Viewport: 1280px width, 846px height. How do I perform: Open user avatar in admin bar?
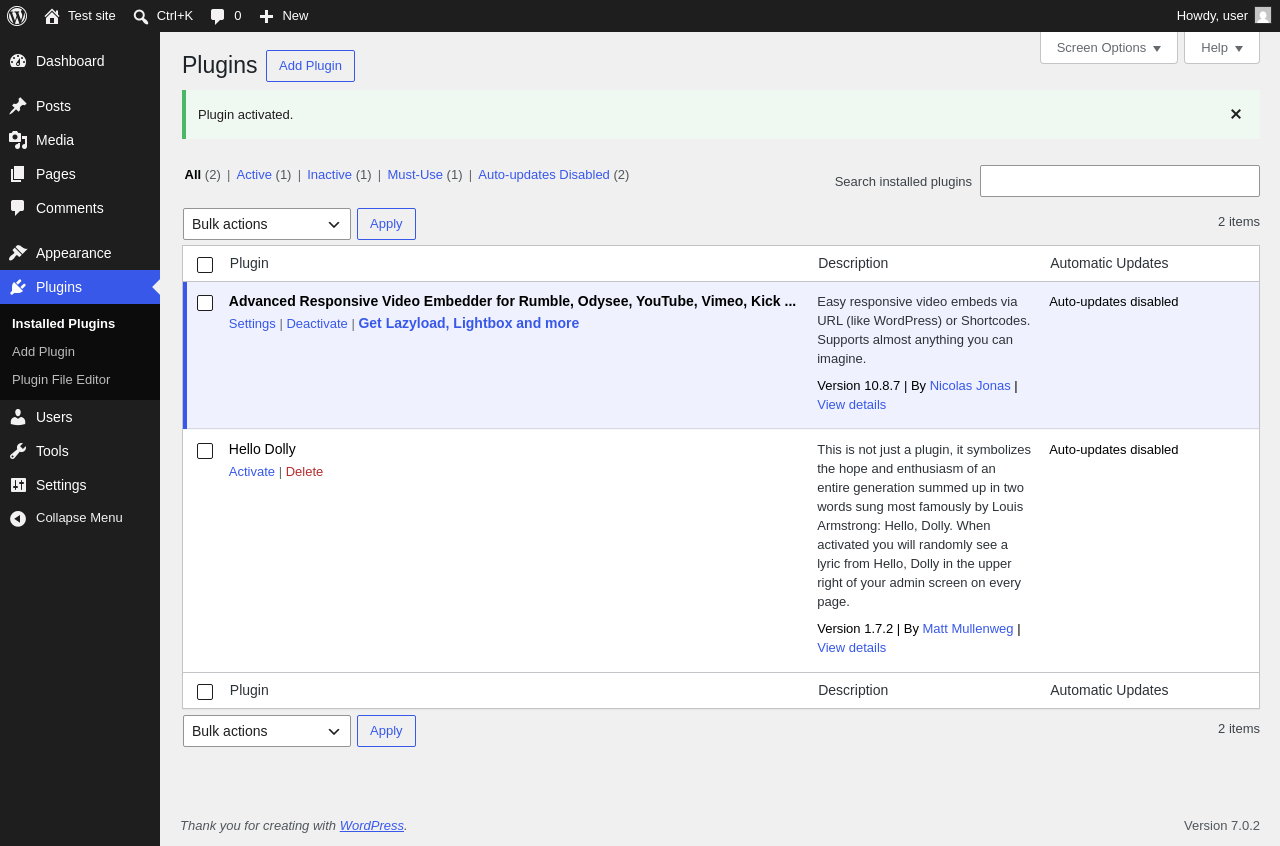(1263, 15)
